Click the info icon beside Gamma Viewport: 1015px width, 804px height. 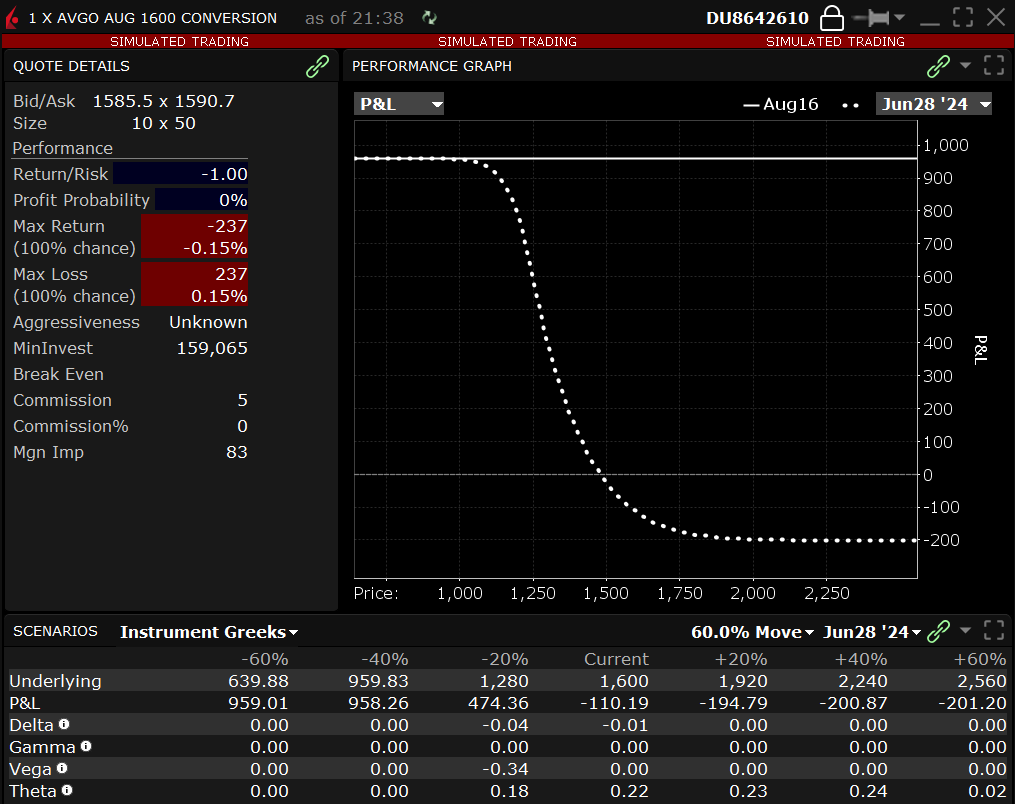coord(86,746)
